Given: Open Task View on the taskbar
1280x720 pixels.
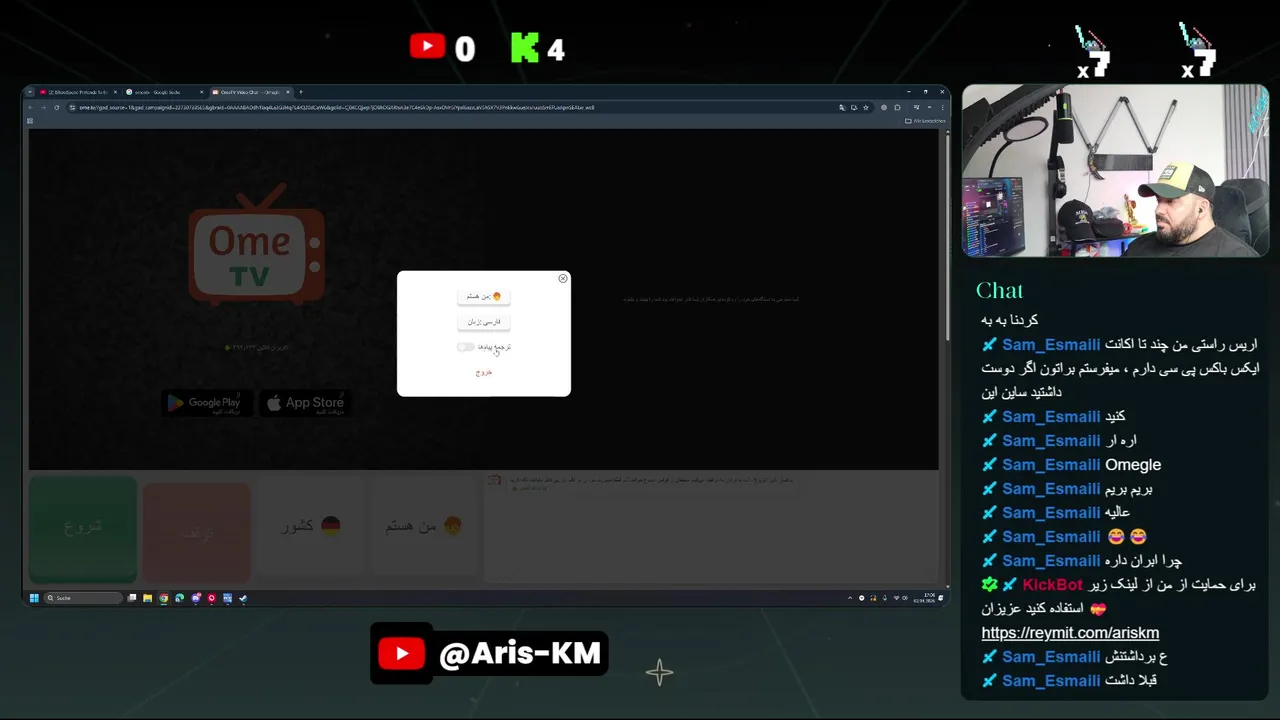Looking at the screenshot, I should (x=131, y=598).
